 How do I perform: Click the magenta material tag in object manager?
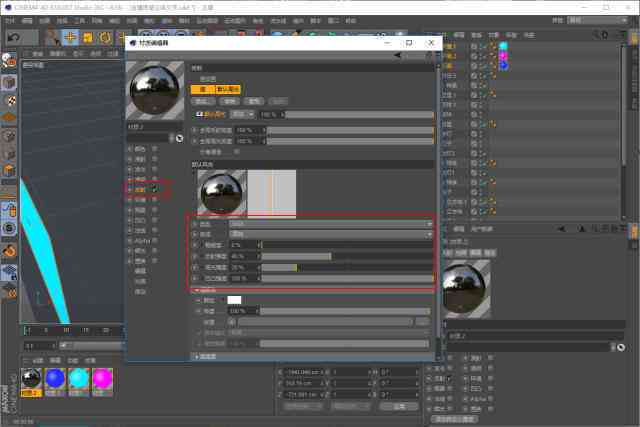pyautogui.click(x=503, y=56)
